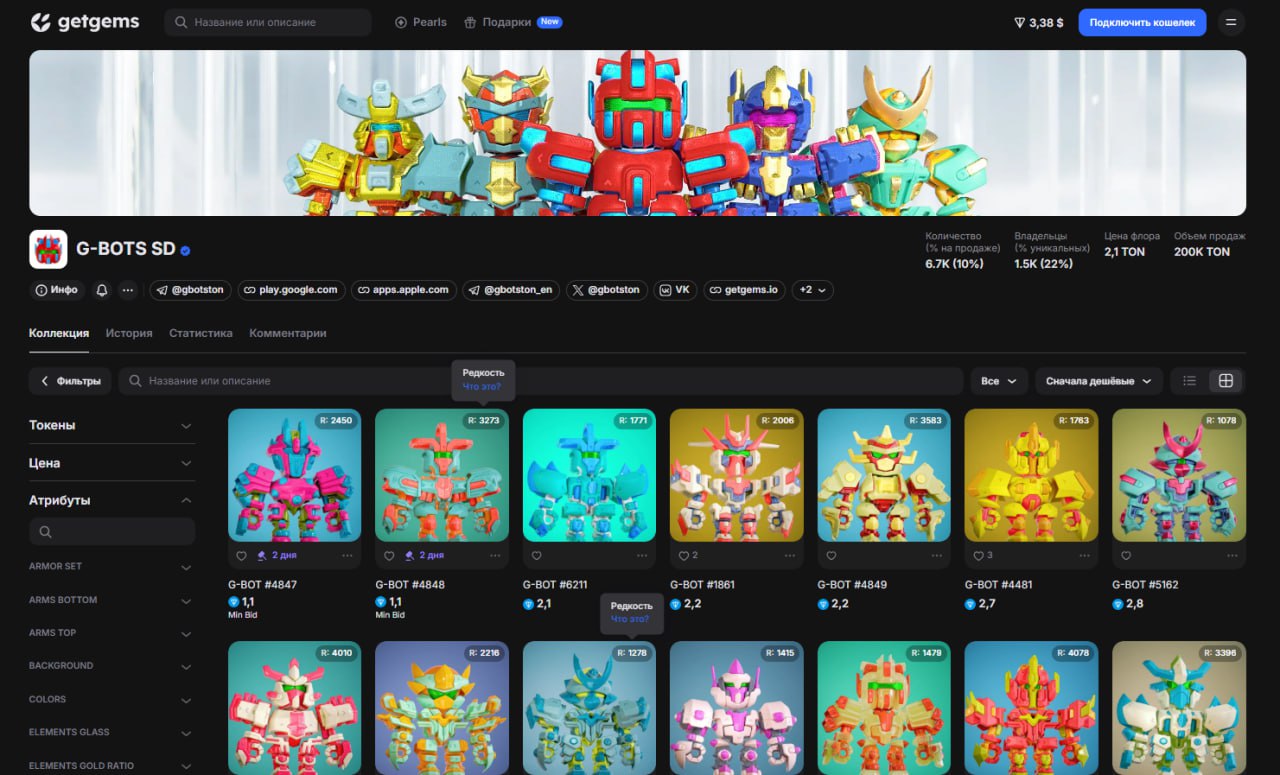Select the Коллекция tab
Screen dimensions: 1280x775
point(59,333)
